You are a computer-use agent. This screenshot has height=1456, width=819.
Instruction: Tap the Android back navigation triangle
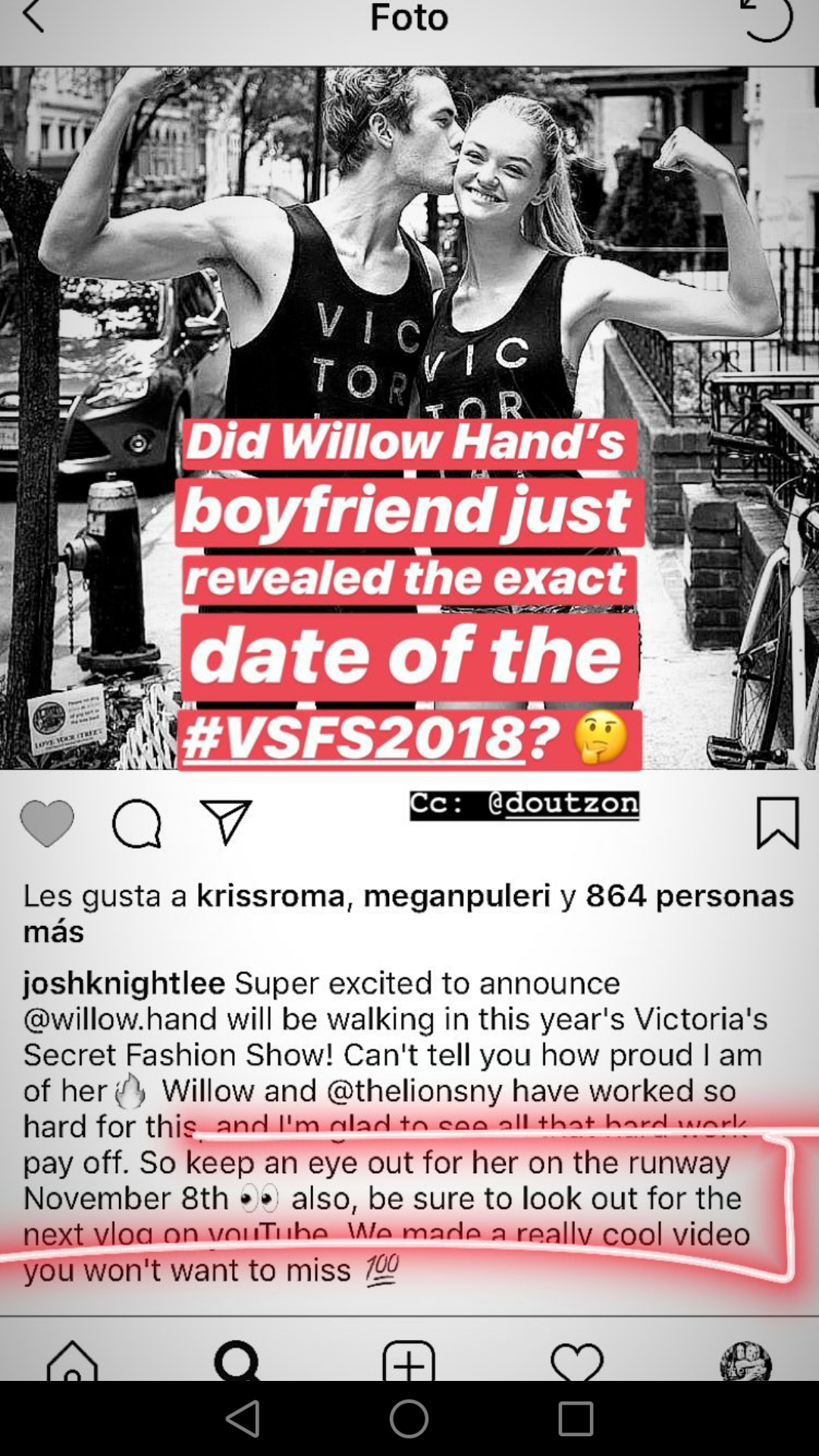pos(243,1419)
